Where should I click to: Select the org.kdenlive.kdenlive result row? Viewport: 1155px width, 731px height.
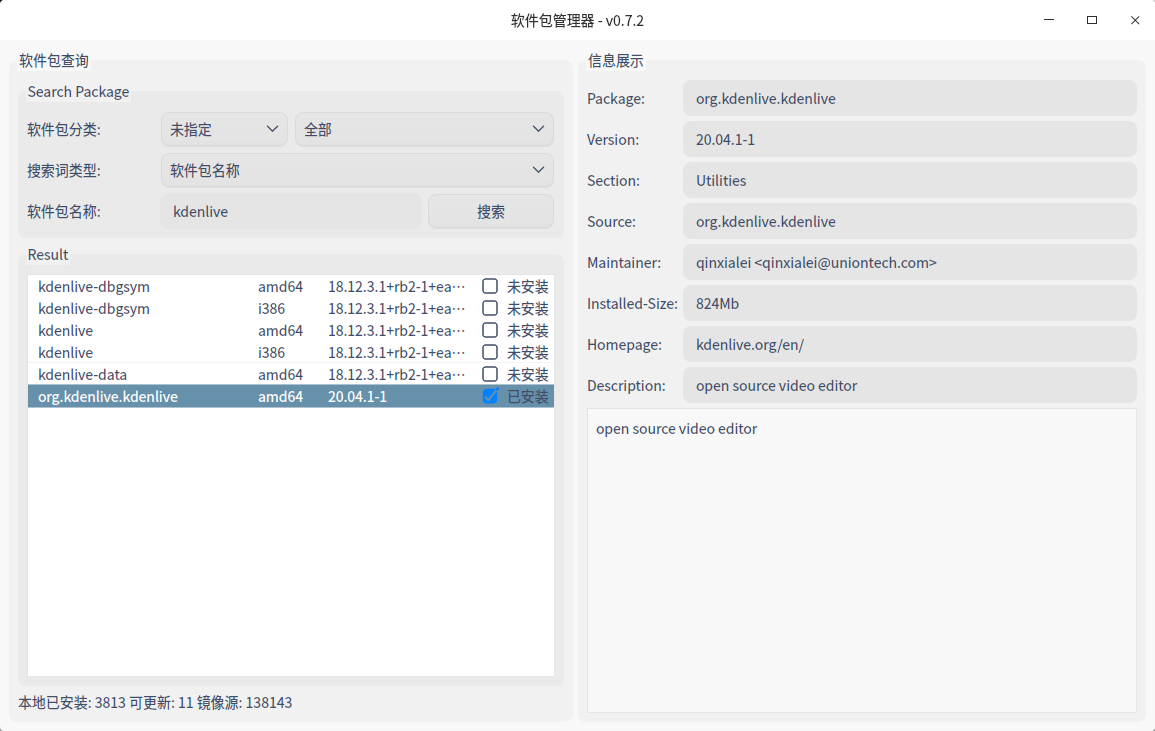pos(291,396)
